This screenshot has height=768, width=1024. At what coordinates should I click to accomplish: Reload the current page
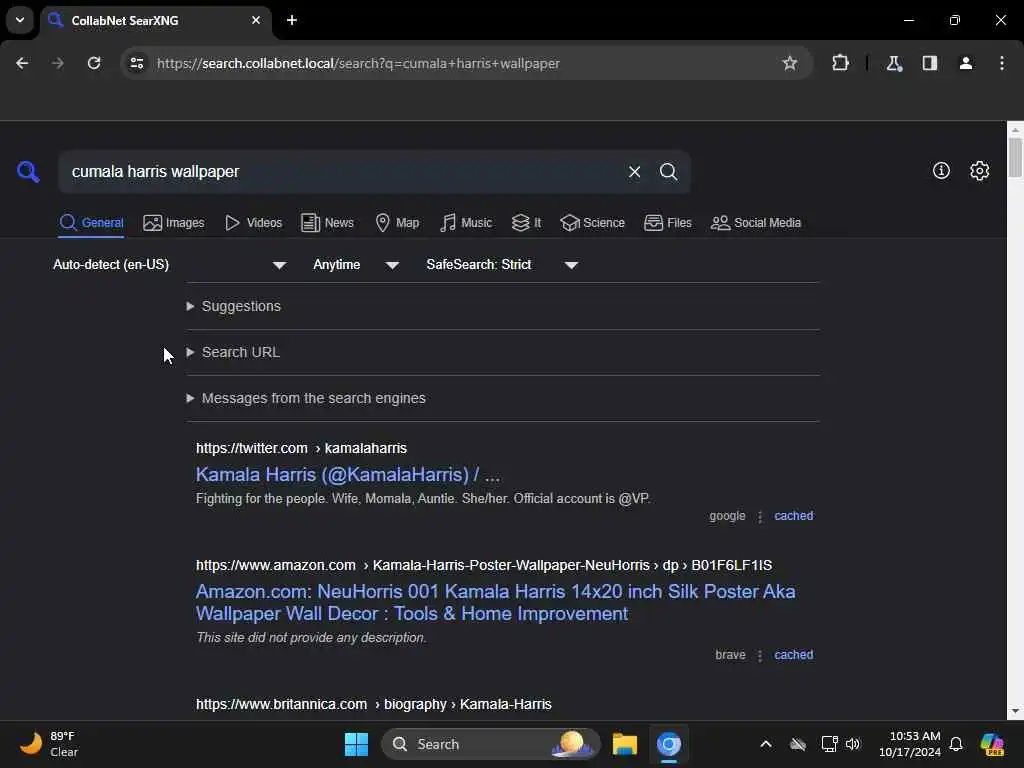pyautogui.click(x=94, y=63)
